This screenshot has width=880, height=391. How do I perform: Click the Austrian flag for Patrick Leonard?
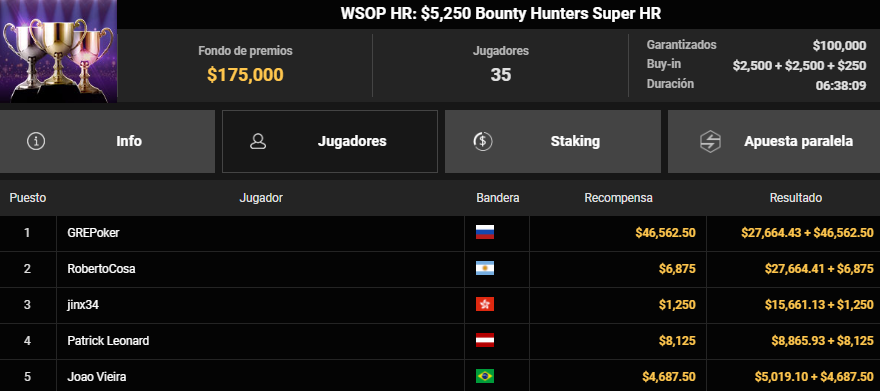coord(485,340)
